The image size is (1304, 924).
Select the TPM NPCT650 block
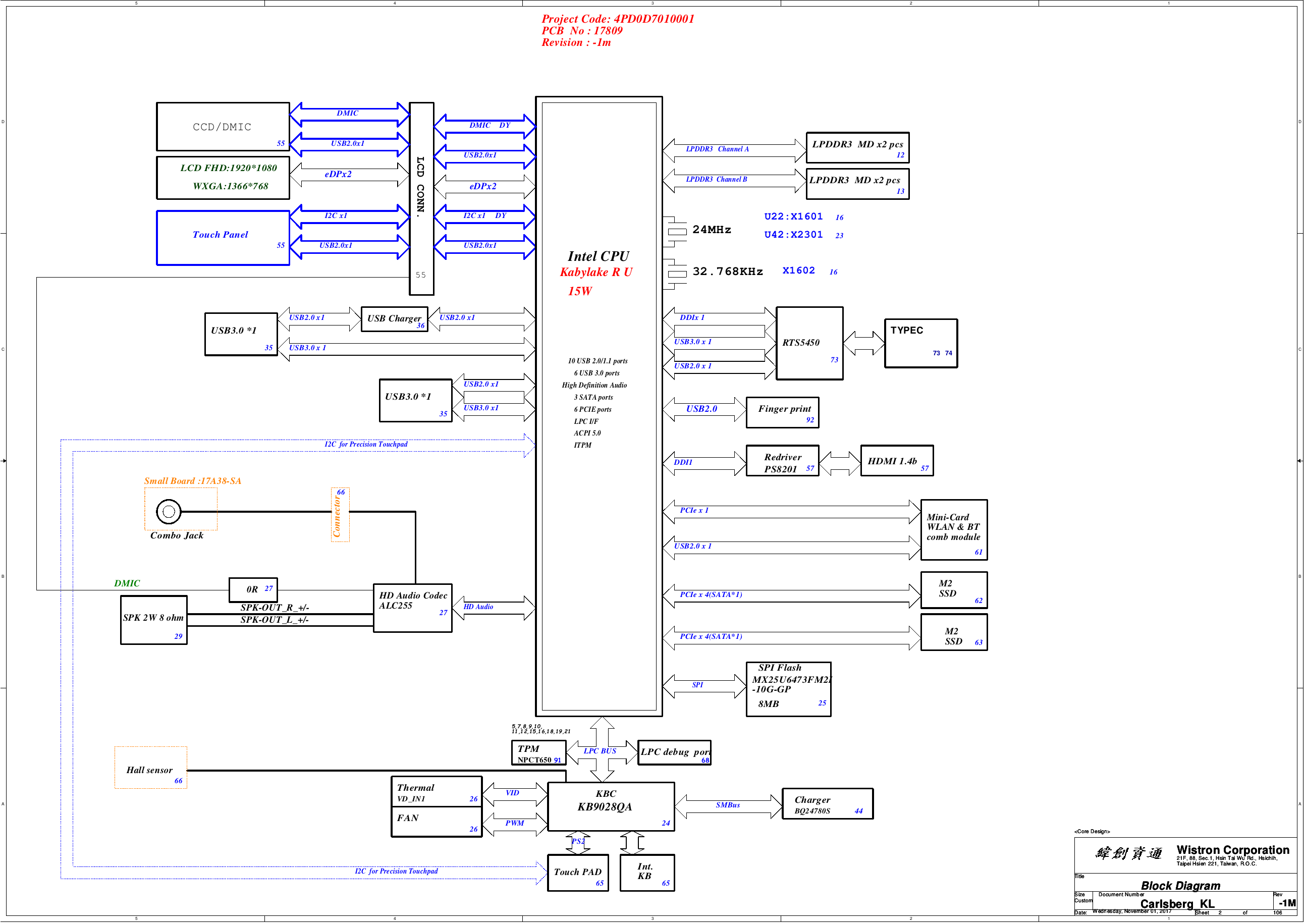[538, 752]
